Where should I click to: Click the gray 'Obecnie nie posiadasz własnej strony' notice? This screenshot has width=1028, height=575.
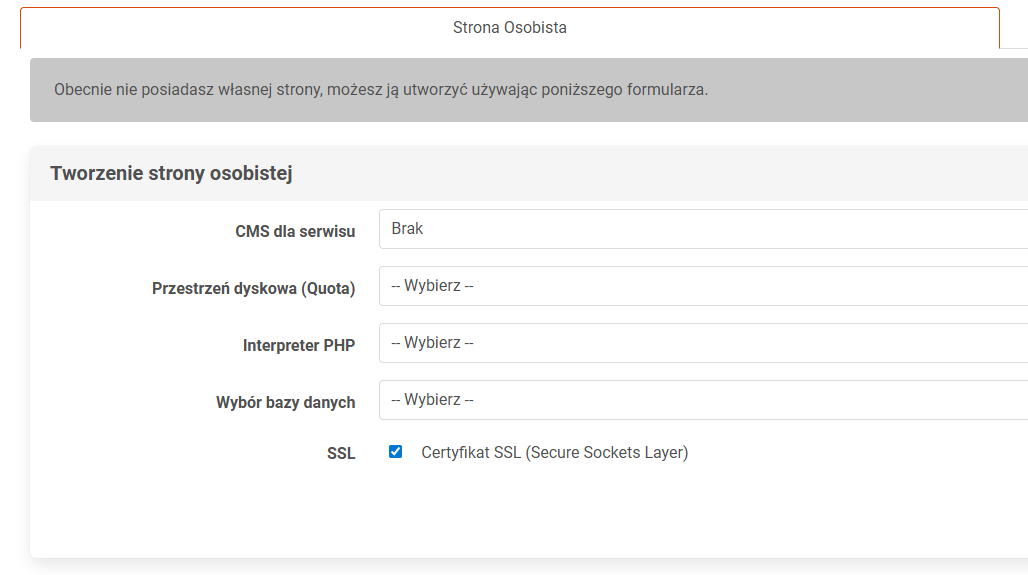tap(380, 90)
